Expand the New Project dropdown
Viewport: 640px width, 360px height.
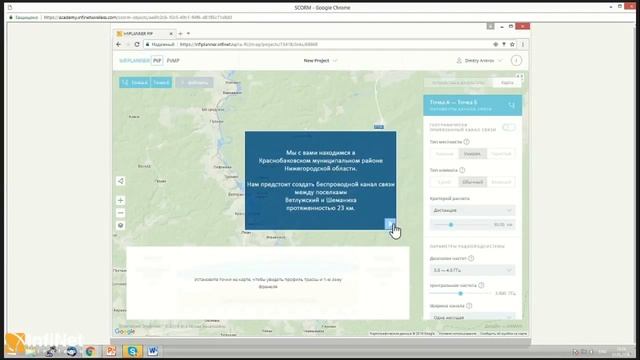click(320, 60)
